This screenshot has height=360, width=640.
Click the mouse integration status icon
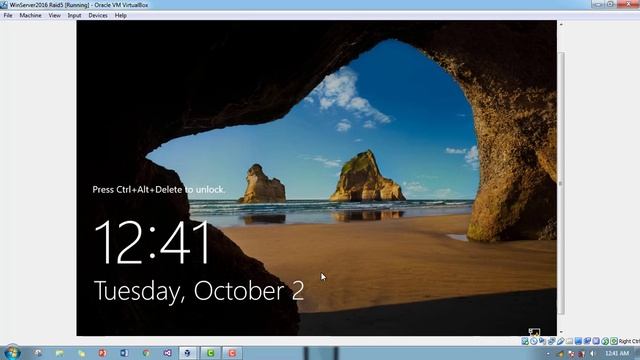[605, 341]
